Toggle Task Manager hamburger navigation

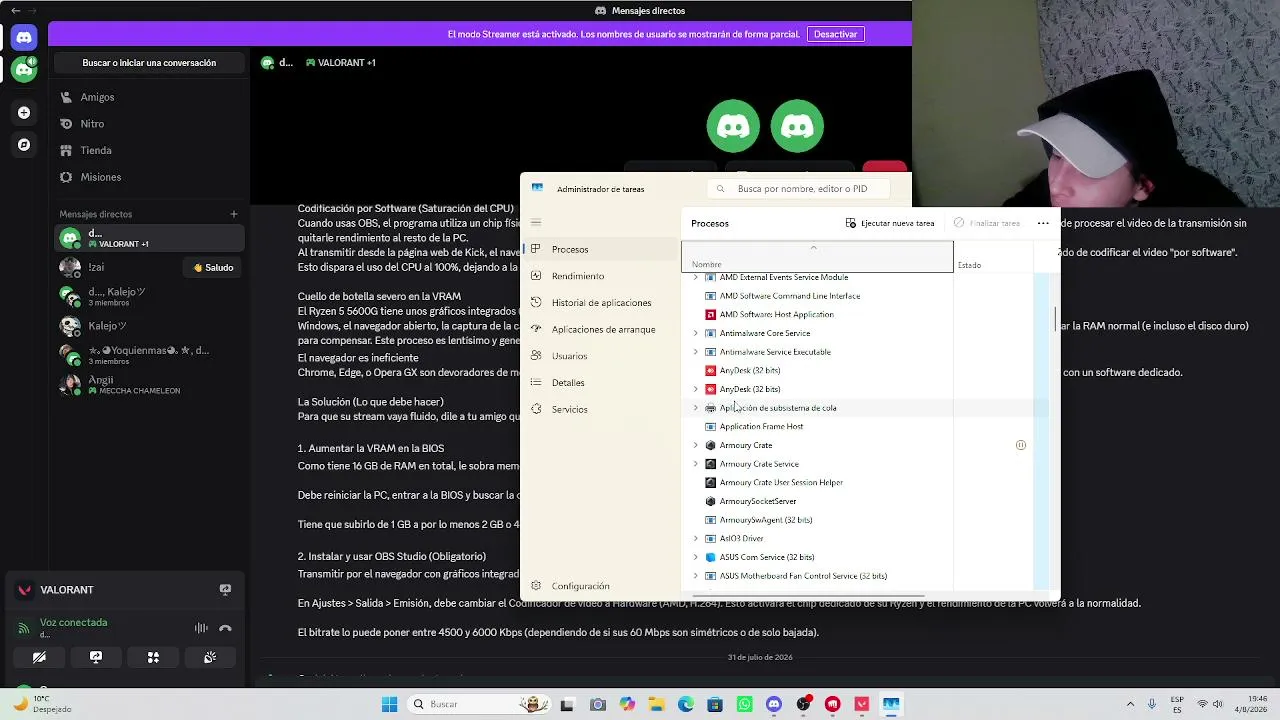[536, 223]
